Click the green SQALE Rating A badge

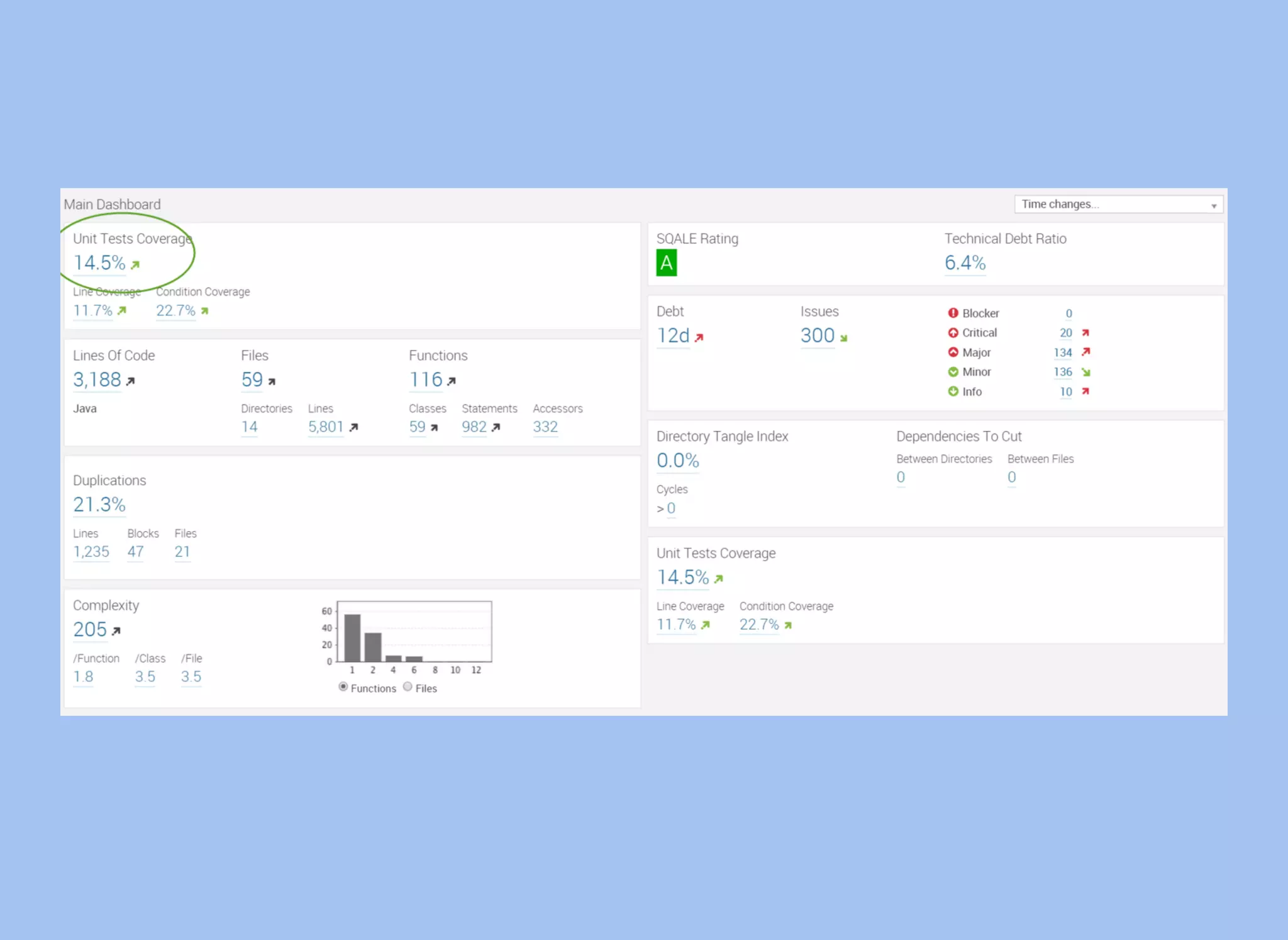click(x=666, y=262)
